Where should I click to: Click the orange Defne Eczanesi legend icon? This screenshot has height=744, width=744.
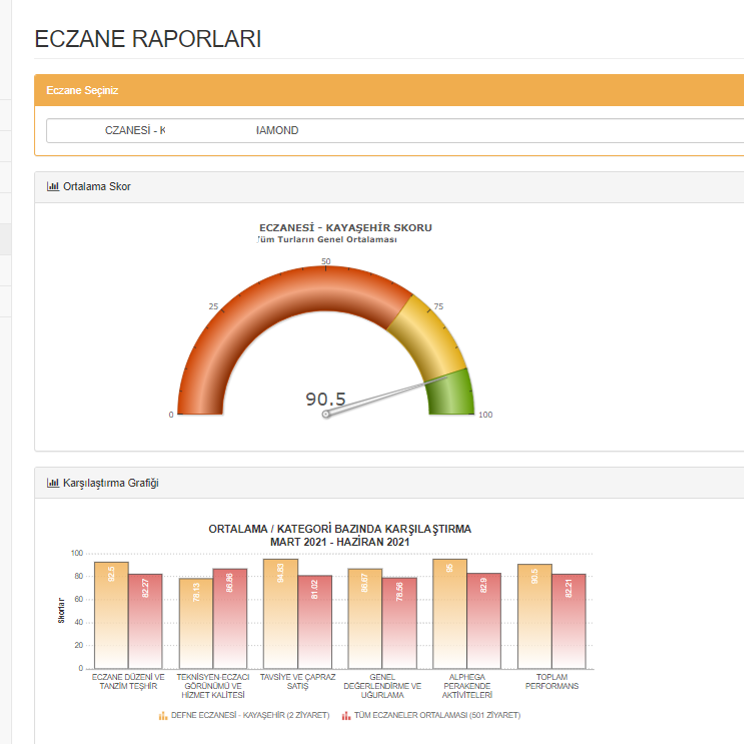163,715
